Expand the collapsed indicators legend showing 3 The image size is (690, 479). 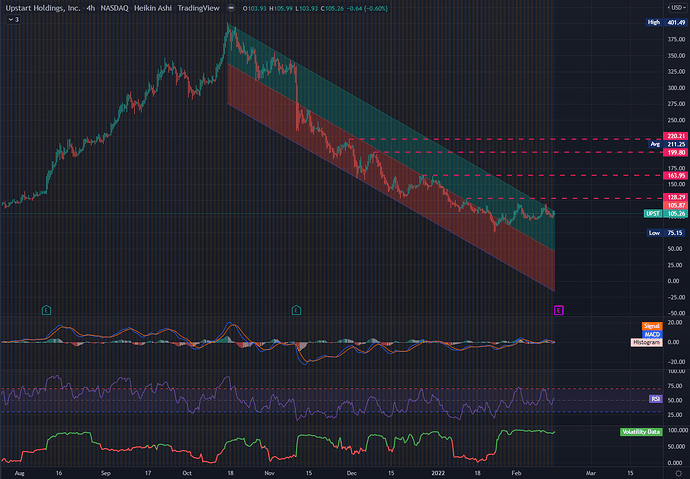pyautogui.click(x=13, y=19)
